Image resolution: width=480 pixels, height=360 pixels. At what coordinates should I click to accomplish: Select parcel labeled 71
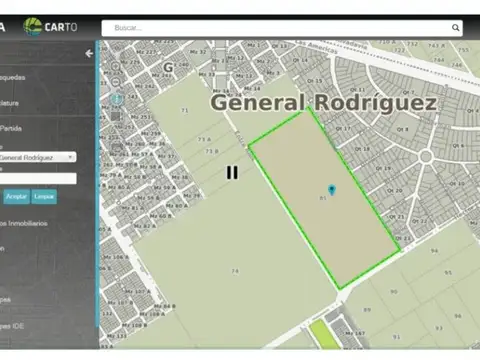coord(185,110)
